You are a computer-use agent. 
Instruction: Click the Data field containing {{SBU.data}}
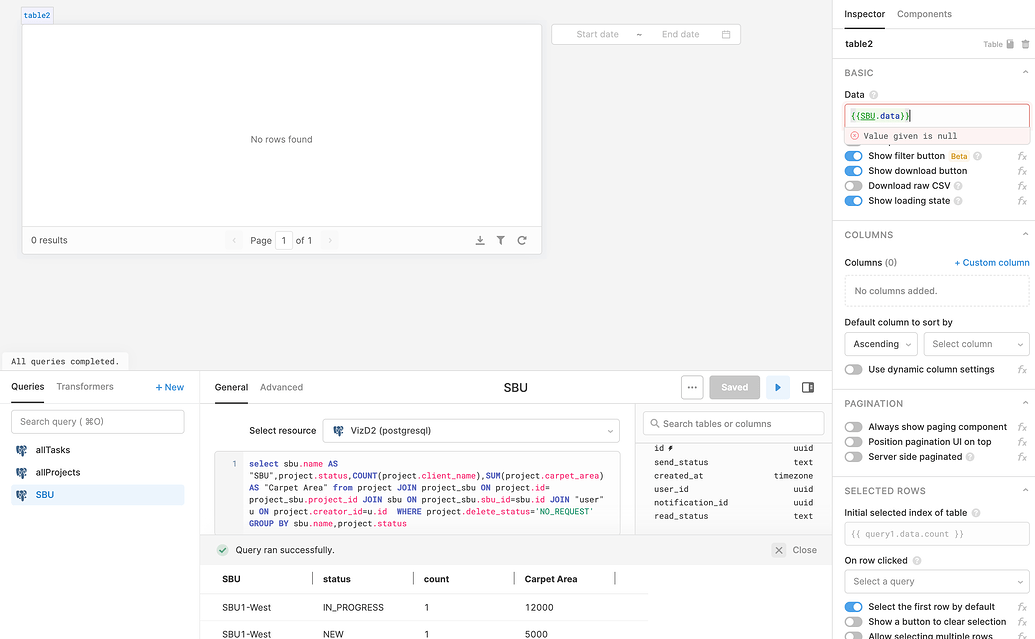coord(937,116)
